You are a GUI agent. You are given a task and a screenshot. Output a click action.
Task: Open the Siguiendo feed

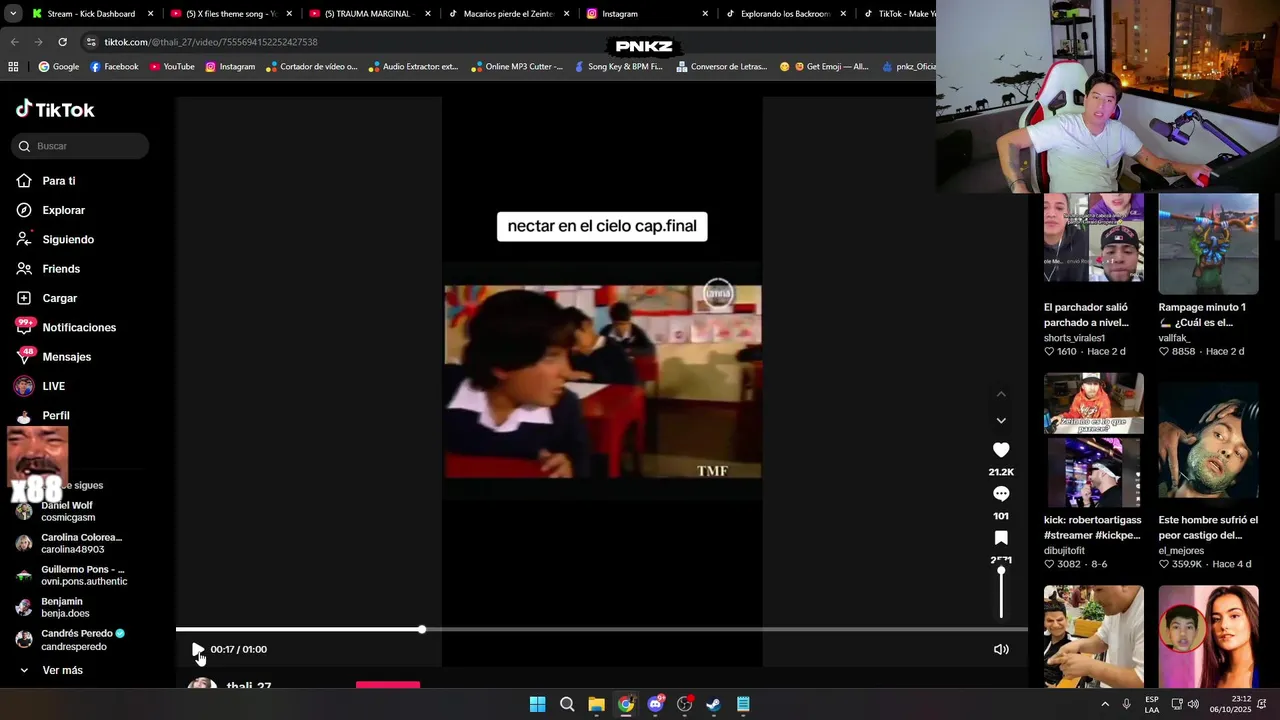(x=55, y=240)
